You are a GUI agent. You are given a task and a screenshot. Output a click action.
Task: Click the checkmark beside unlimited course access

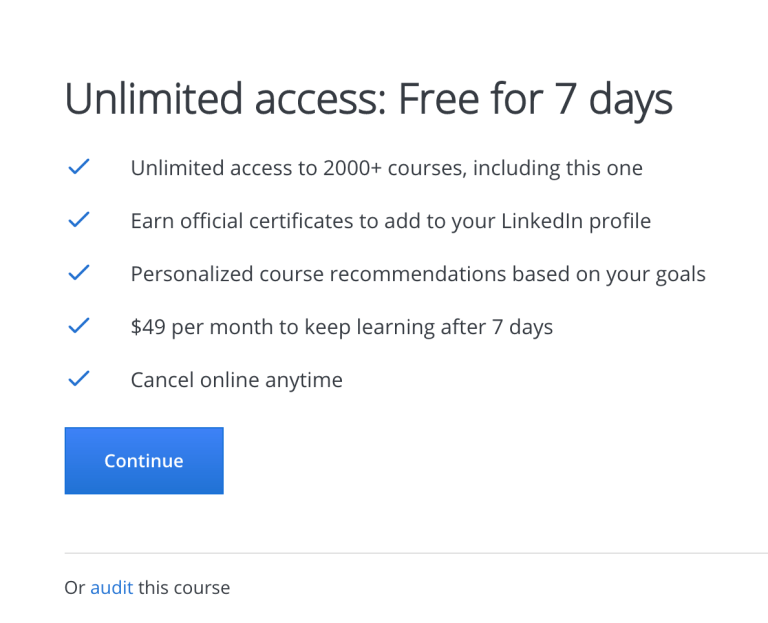pyautogui.click(x=79, y=167)
